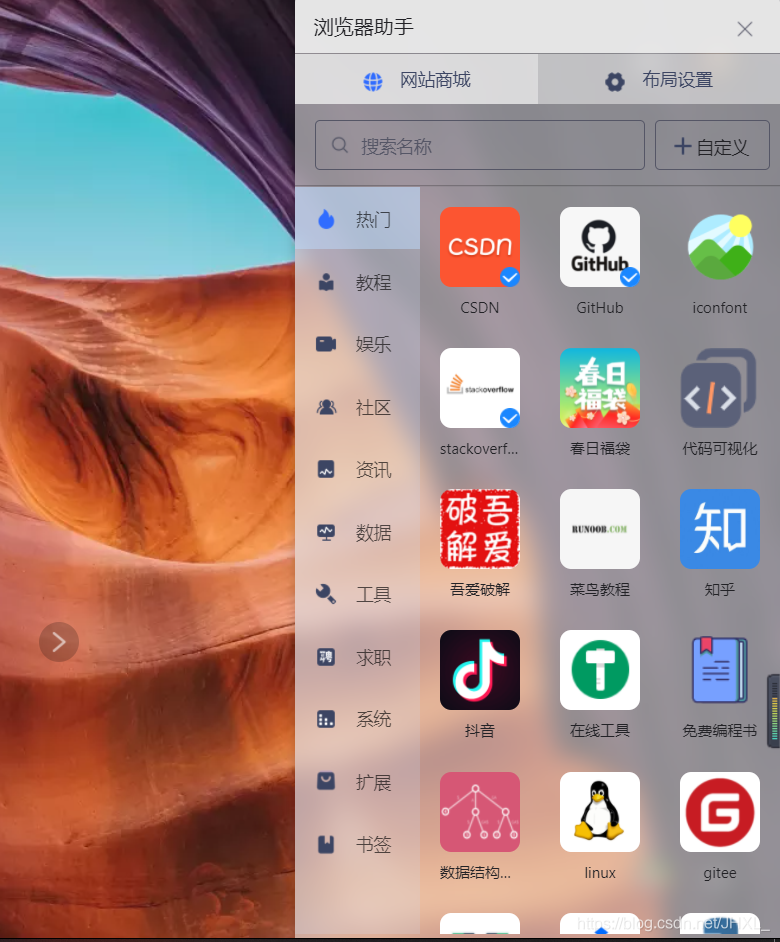Open the 菜鸟教程 RUNOOB icon

tap(600, 529)
